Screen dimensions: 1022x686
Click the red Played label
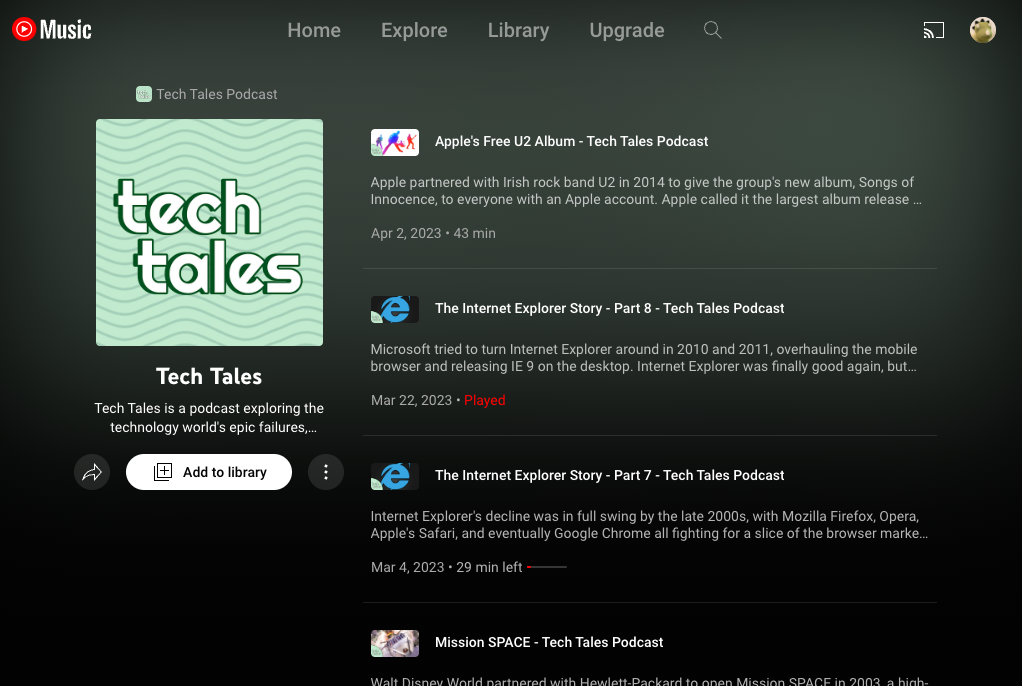[x=484, y=400]
